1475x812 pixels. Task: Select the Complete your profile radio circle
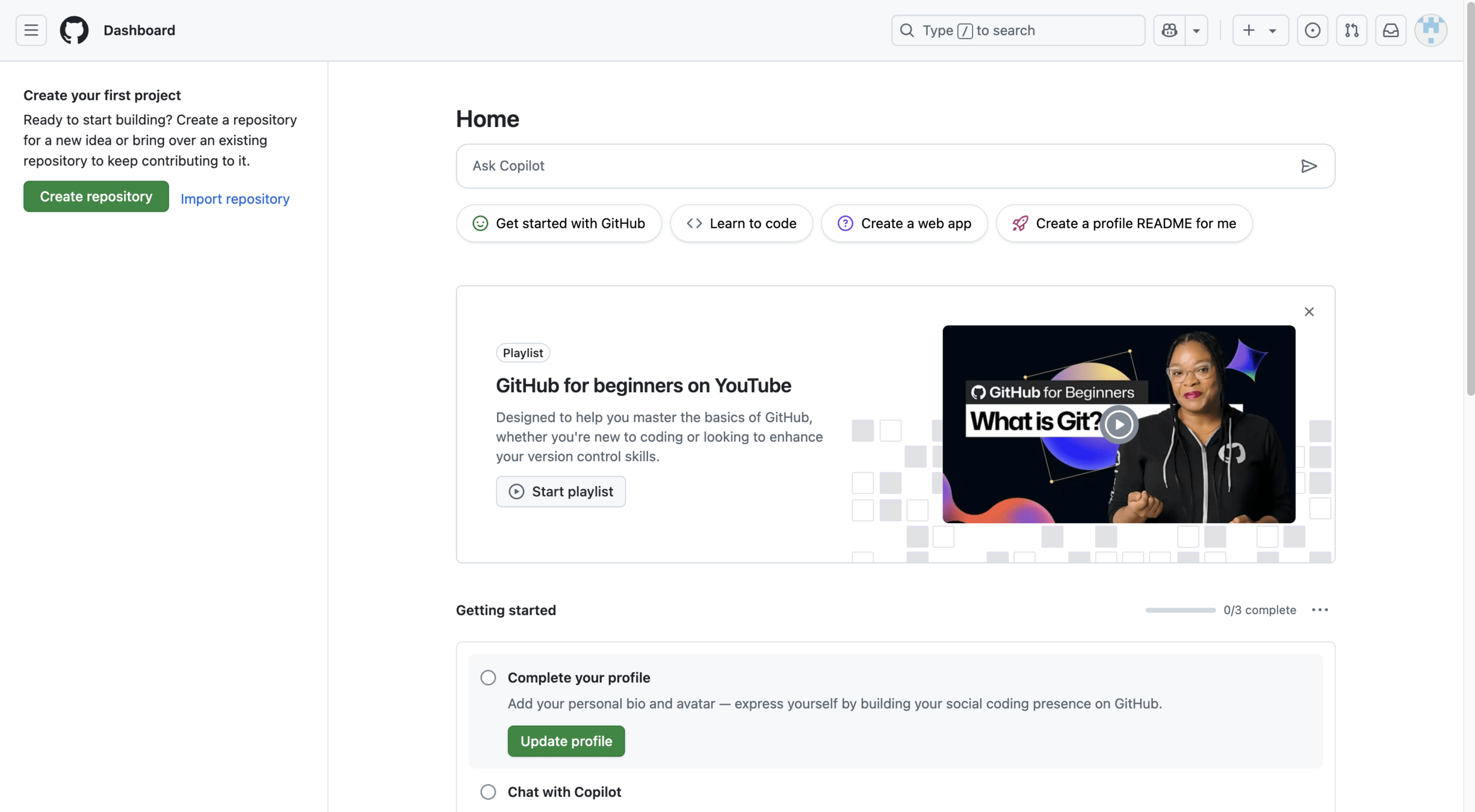click(488, 678)
